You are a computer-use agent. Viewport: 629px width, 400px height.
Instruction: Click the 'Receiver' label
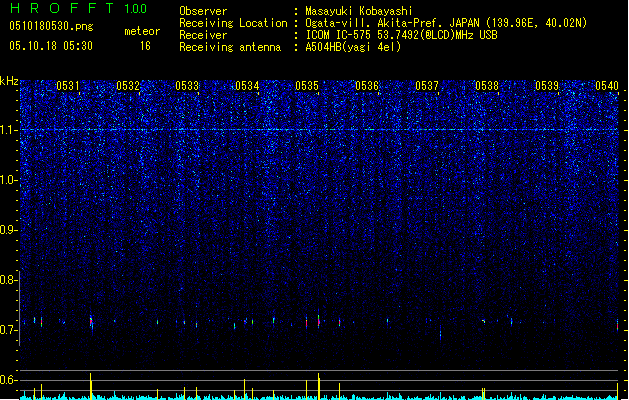tap(203, 35)
